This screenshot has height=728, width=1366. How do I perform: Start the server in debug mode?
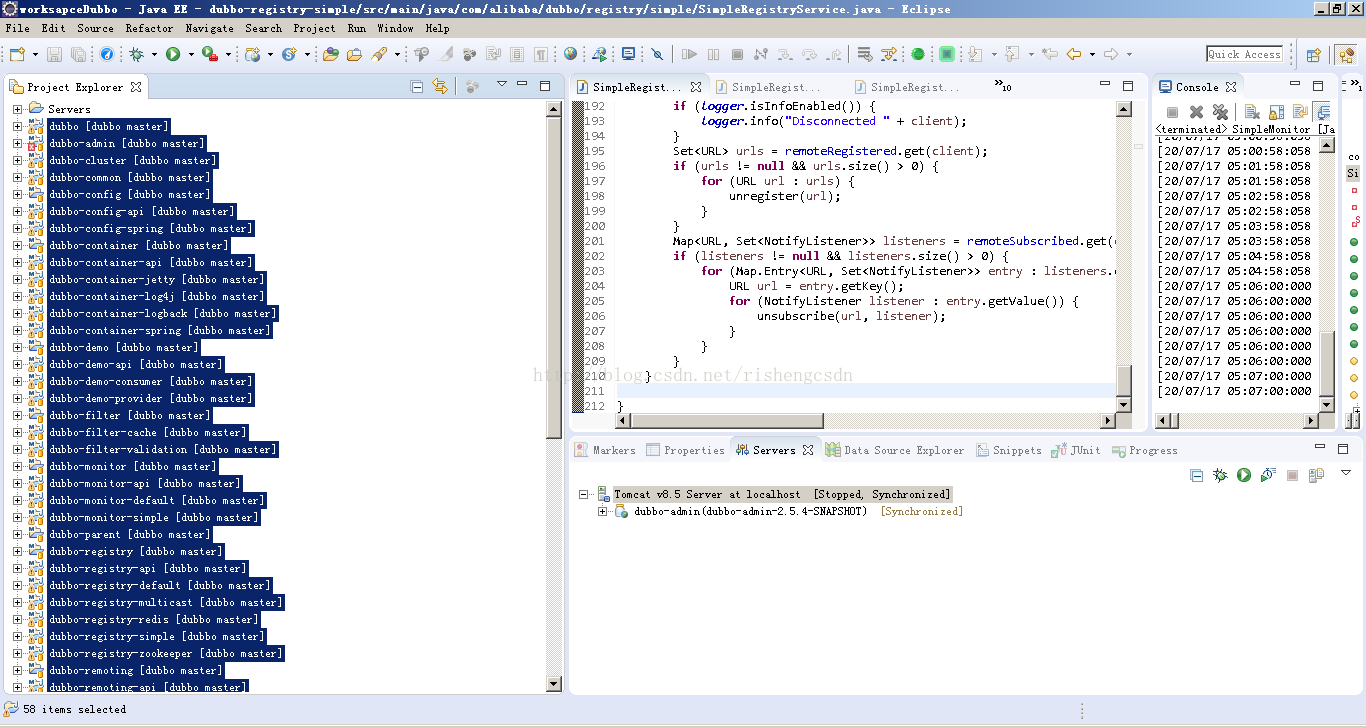1220,475
